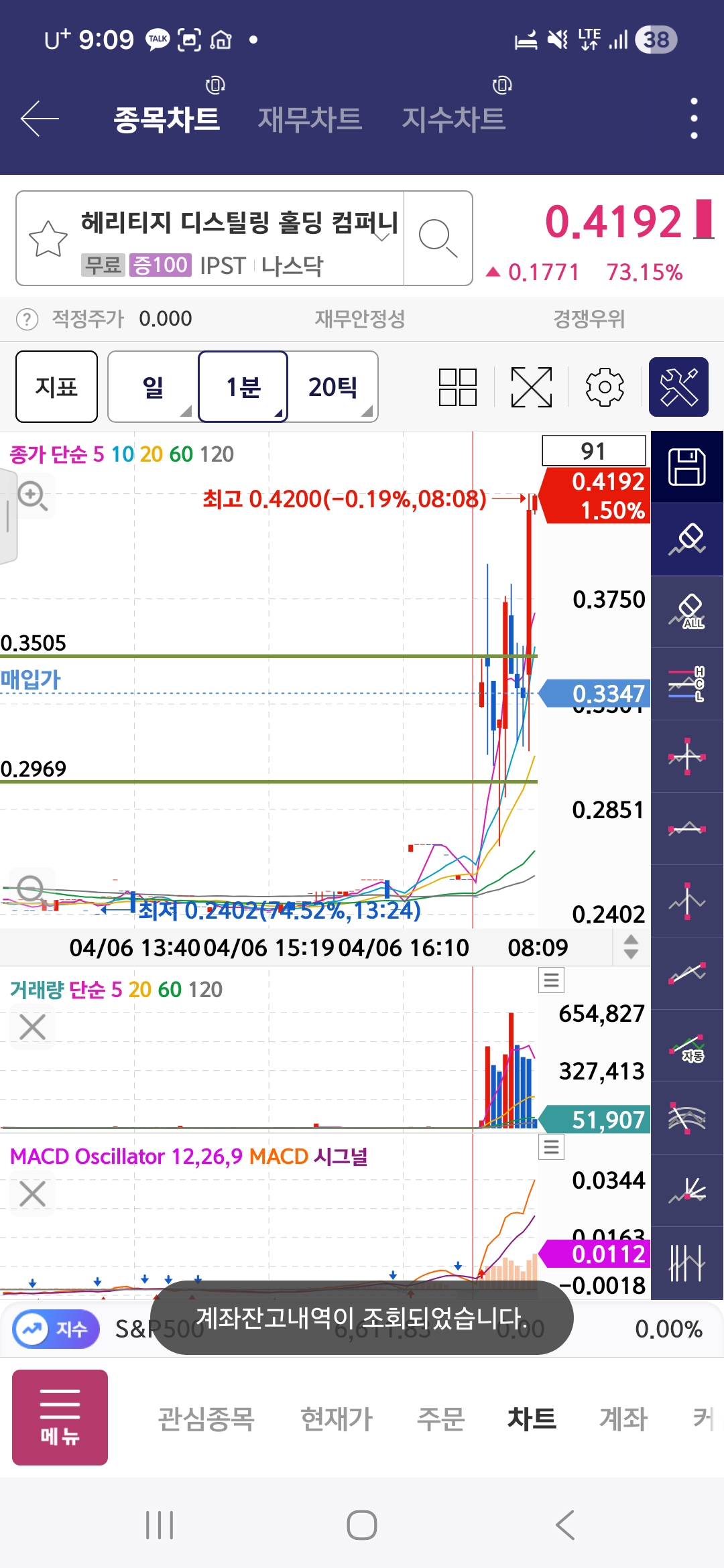The width and height of the screenshot is (724, 1568).
Task: Select the 종목차트 tab
Action: click(166, 119)
